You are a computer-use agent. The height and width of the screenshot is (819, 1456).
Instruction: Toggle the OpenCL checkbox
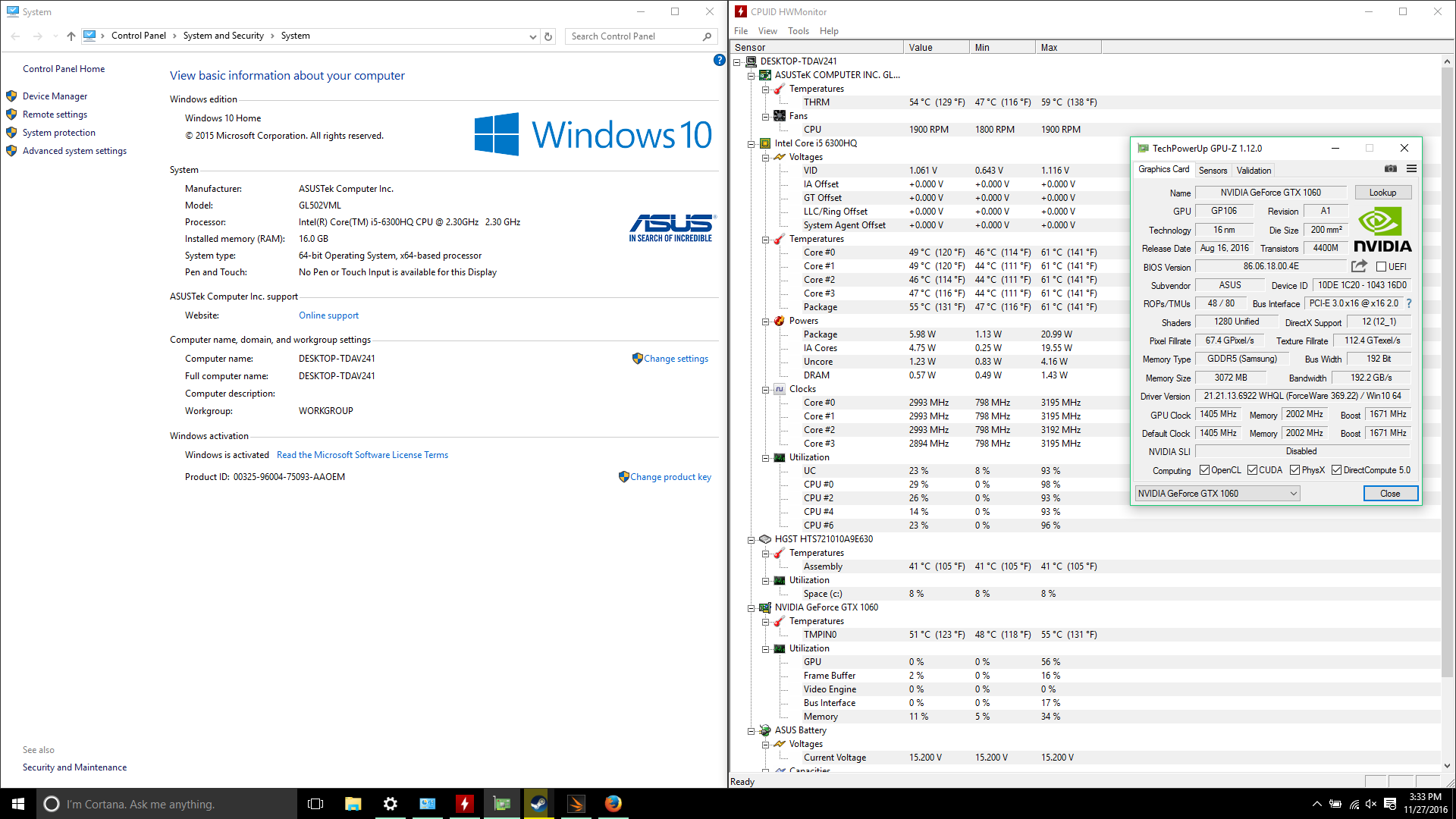[1204, 470]
